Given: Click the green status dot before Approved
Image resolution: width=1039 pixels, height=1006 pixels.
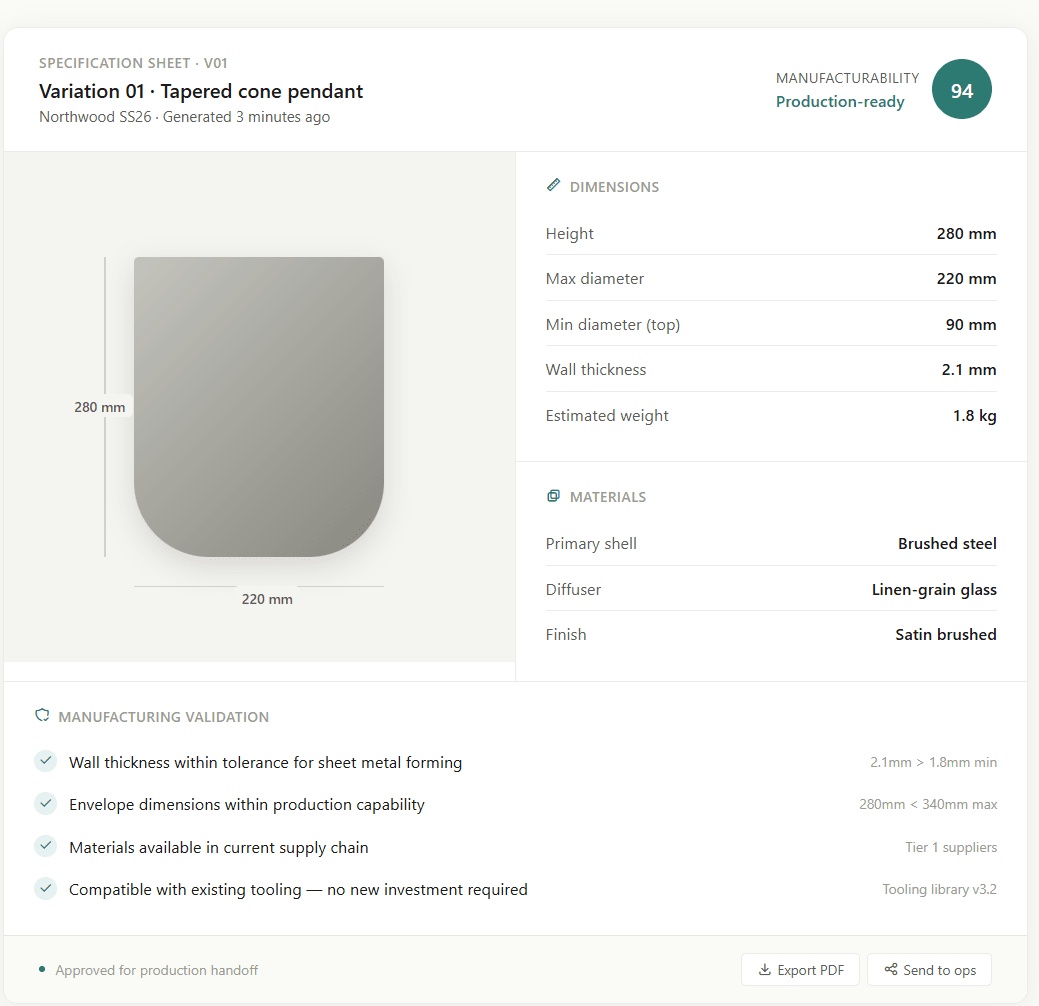Looking at the screenshot, I should click(42, 970).
